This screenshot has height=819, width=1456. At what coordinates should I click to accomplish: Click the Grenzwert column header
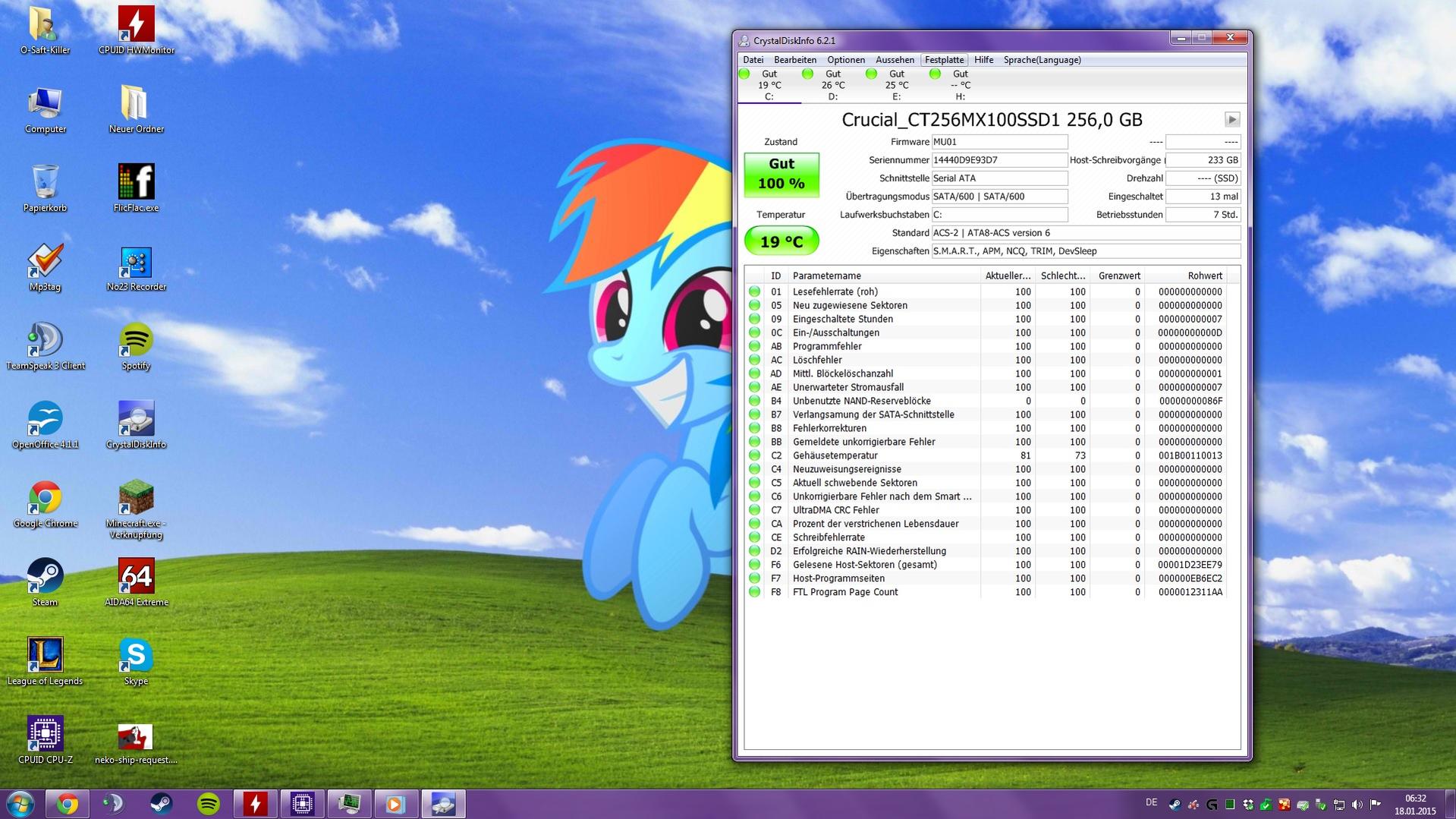pyautogui.click(x=1116, y=276)
